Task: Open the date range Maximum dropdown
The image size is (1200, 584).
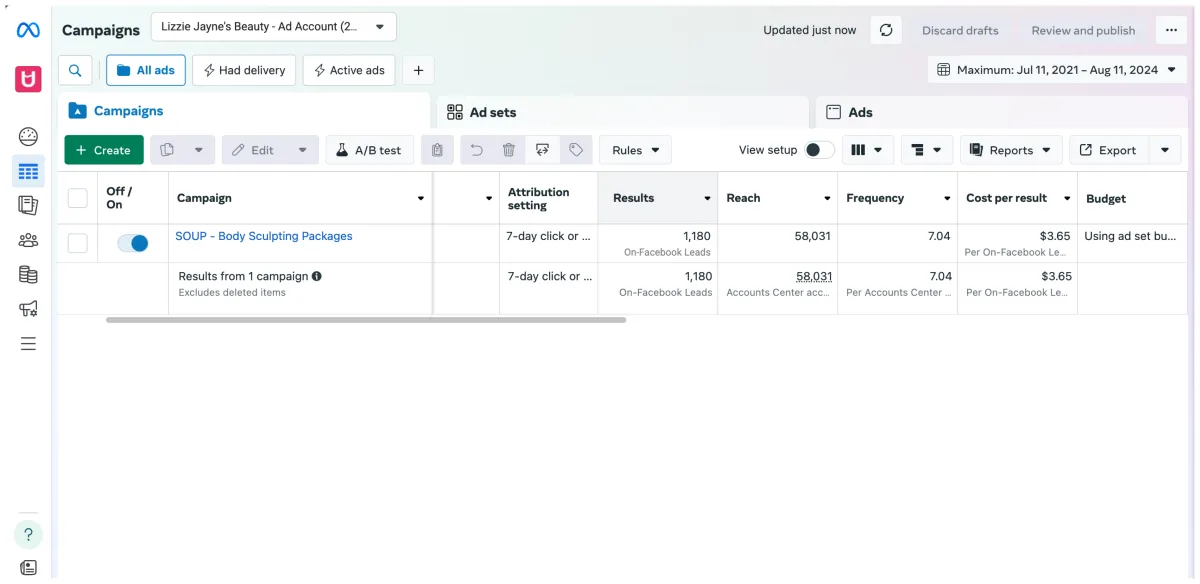Action: coord(1057,70)
